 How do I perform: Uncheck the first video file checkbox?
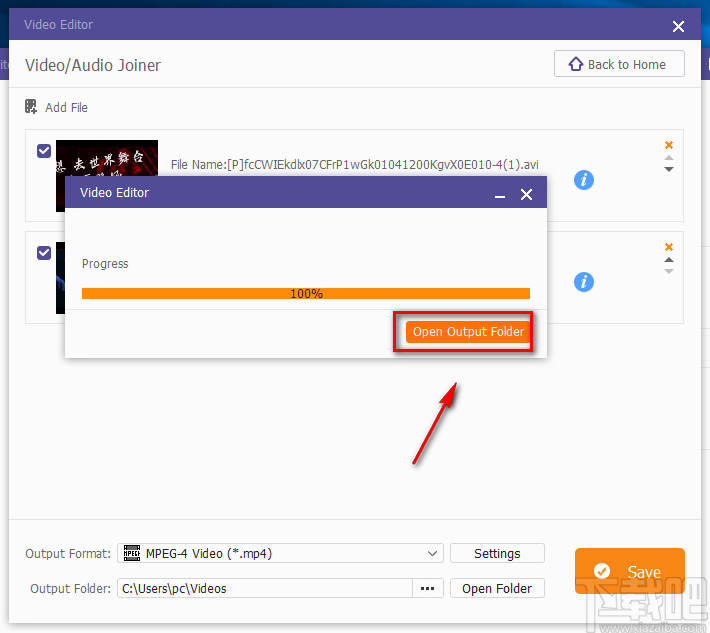click(44, 151)
